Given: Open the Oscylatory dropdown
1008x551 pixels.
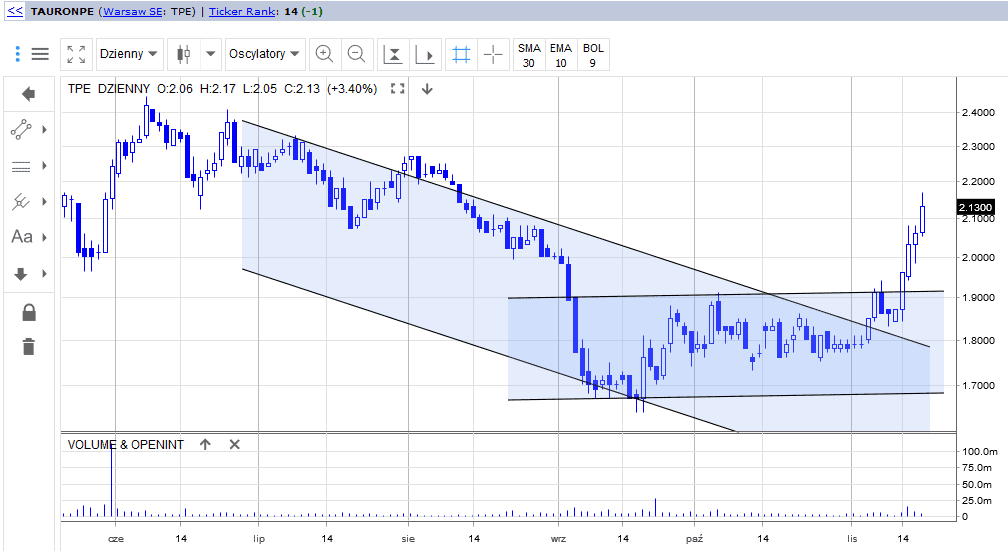Looking at the screenshot, I should pos(264,54).
